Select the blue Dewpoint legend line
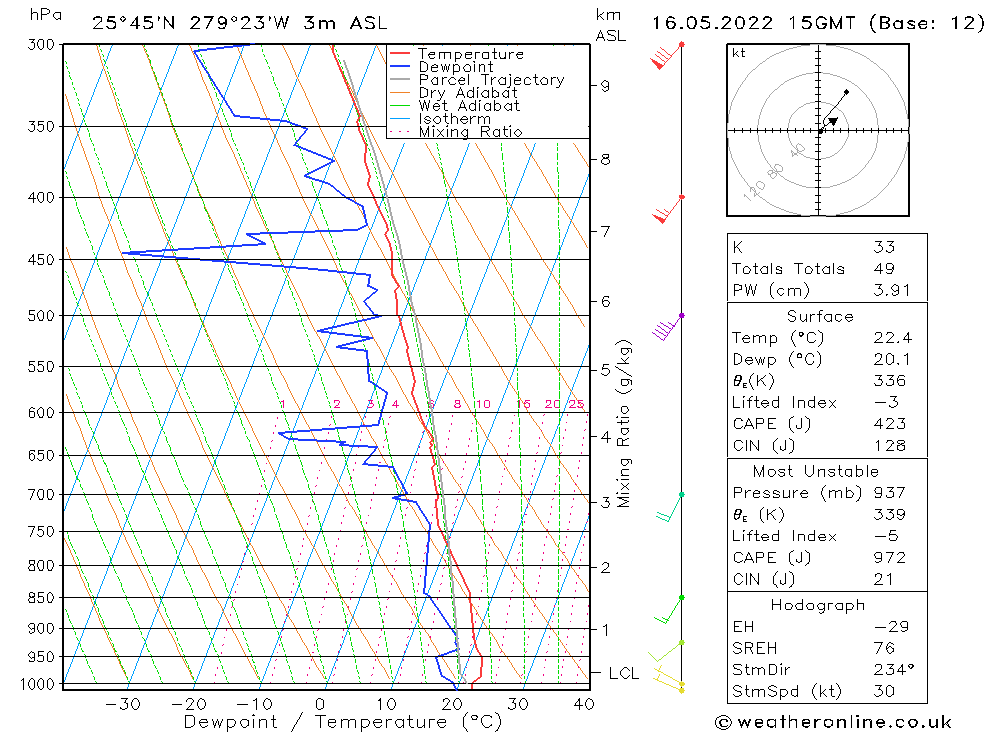 point(400,66)
